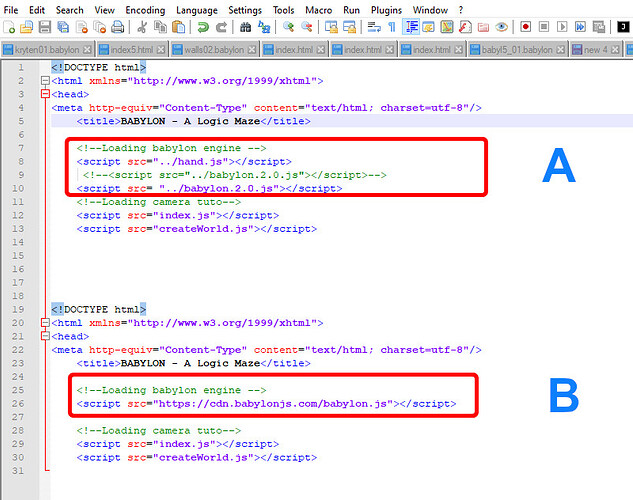Image resolution: width=633 pixels, height=500 pixels.
Task: Toggle synchronized horizontal scrolling
Action: pos(349,27)
